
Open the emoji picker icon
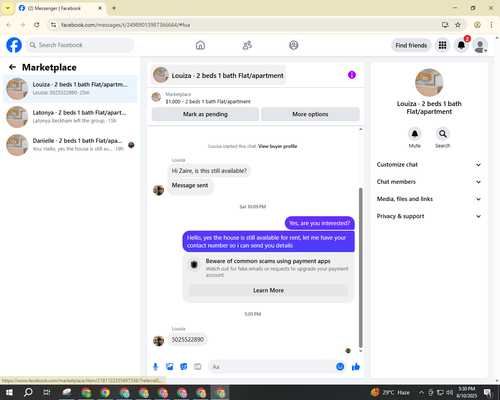(340, 367)
